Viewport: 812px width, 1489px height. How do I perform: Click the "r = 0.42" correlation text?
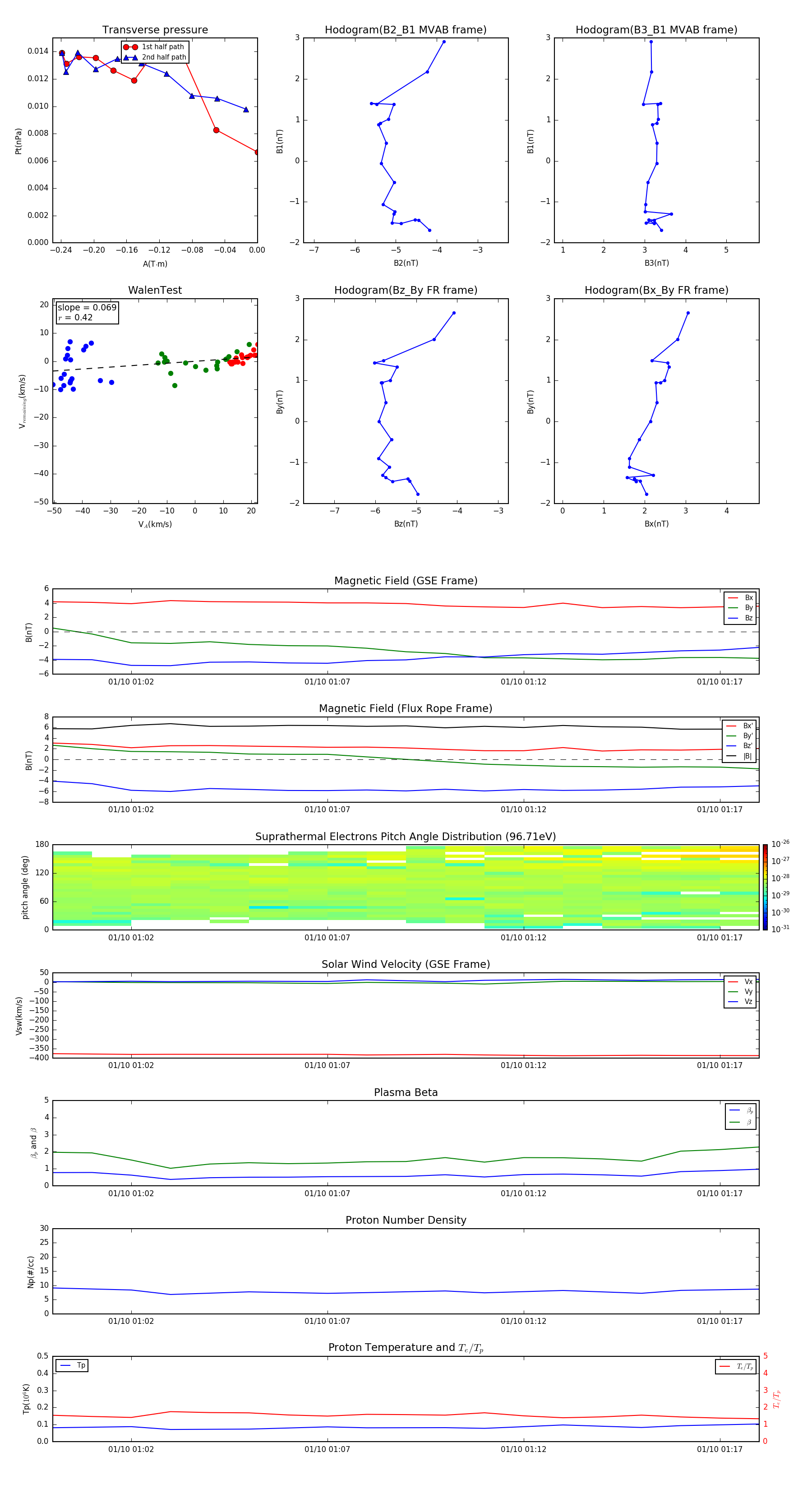point(76,317)
